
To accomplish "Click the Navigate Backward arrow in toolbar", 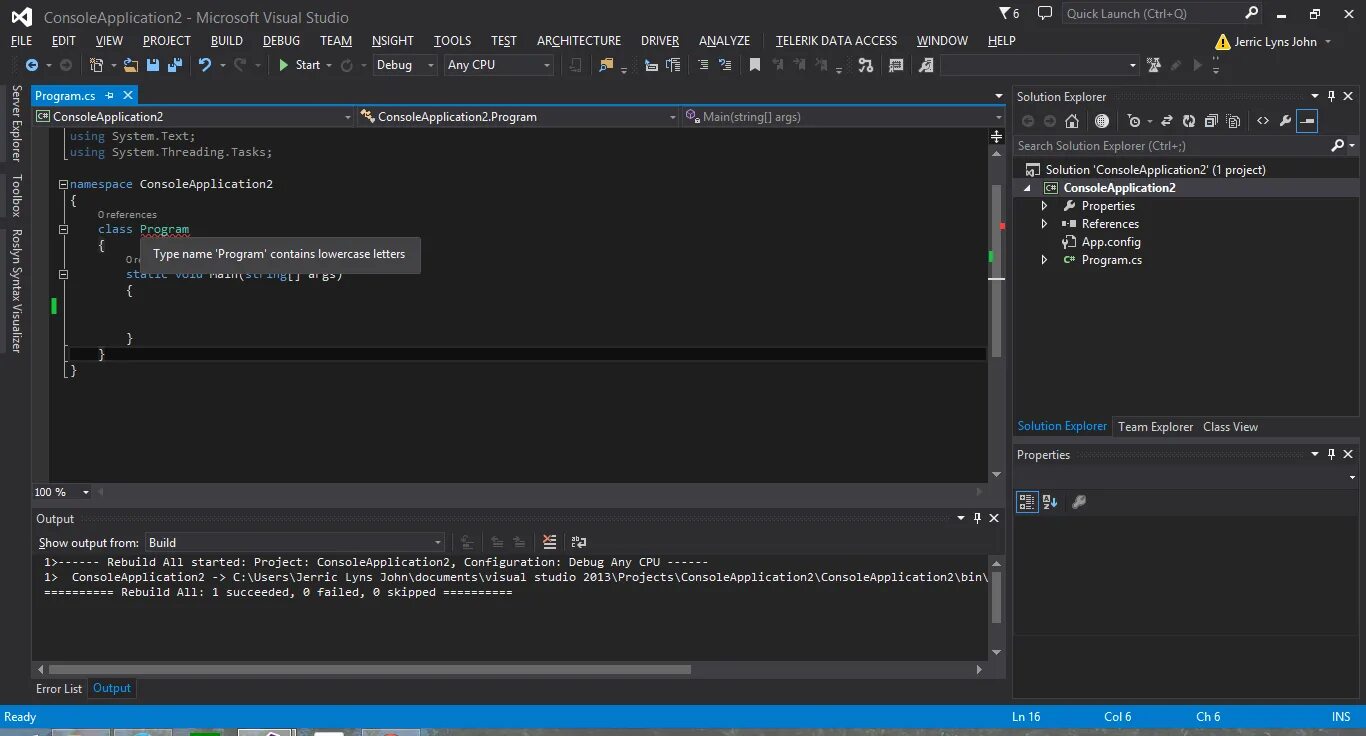I will (32, 65).
